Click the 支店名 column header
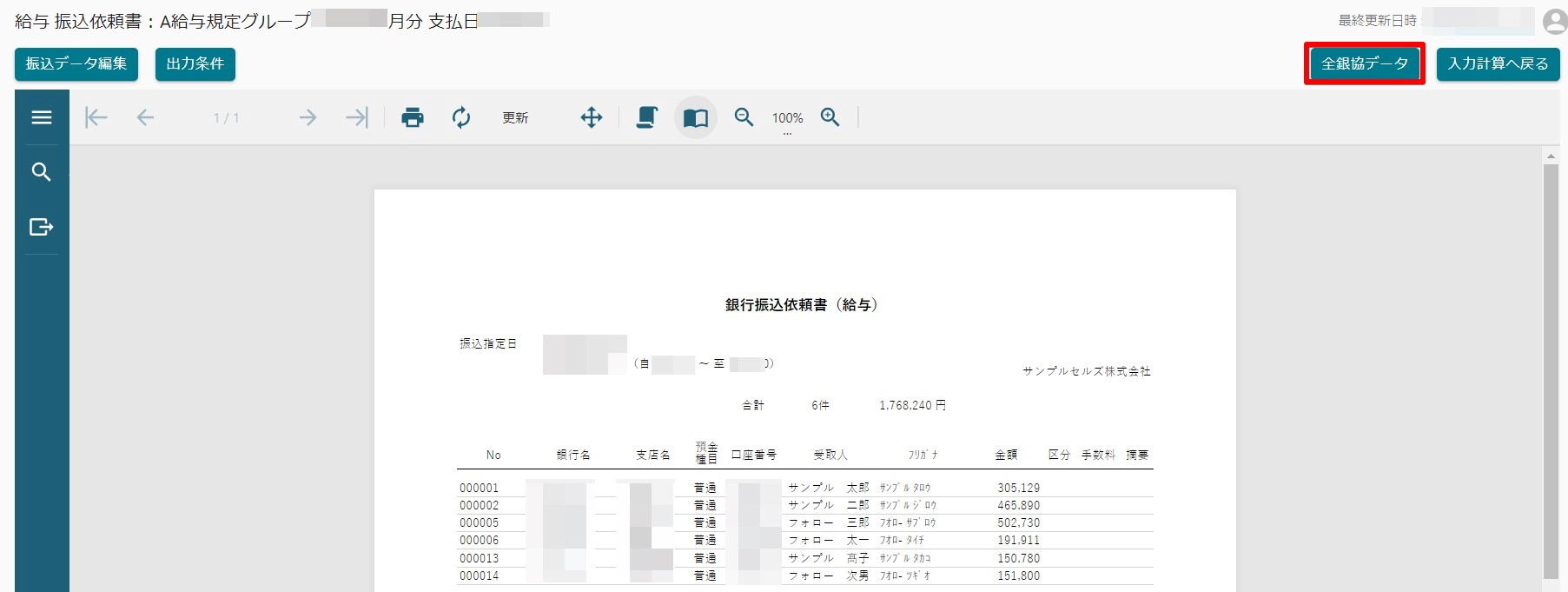1568x592 pixels. (x=653, y=455)
